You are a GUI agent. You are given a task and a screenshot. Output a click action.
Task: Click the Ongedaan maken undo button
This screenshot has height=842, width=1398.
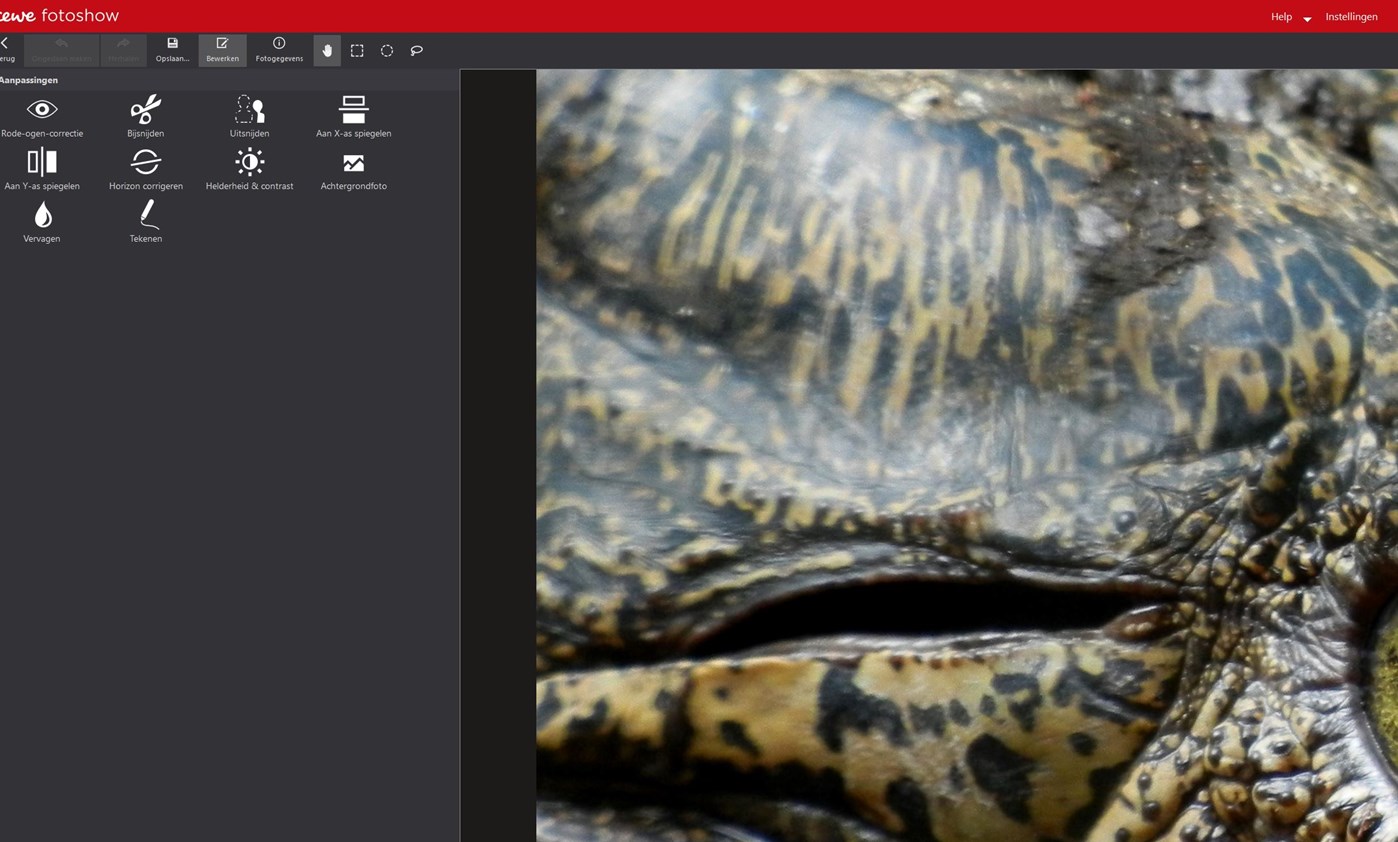(61, 50)
